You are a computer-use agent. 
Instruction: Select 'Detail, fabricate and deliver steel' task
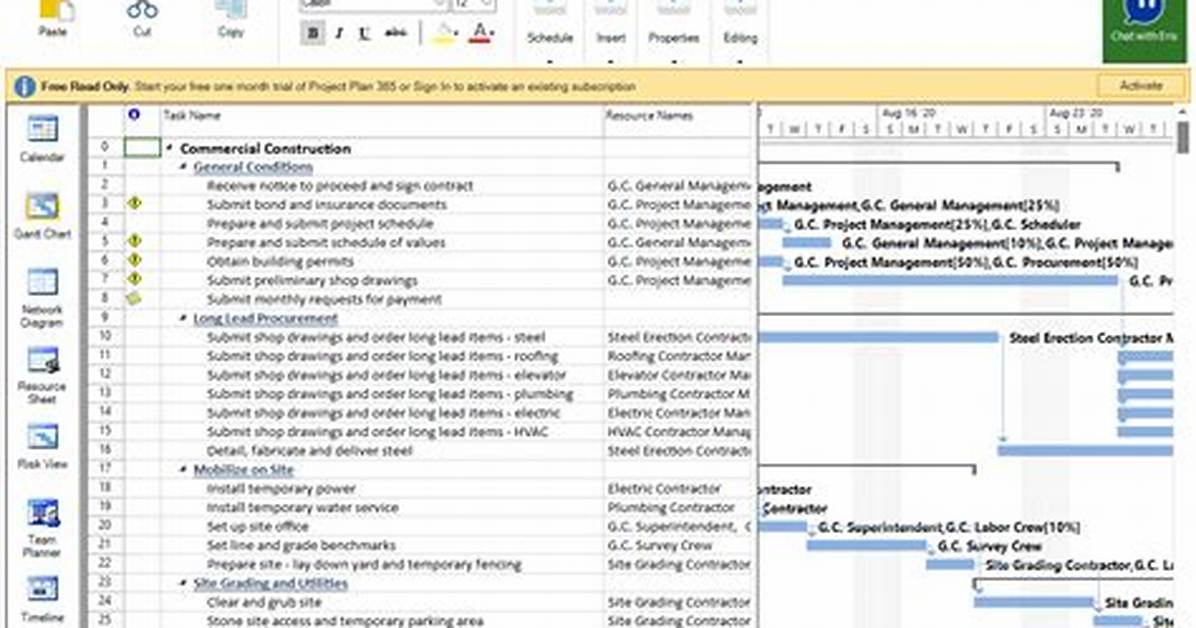point(309,451)
